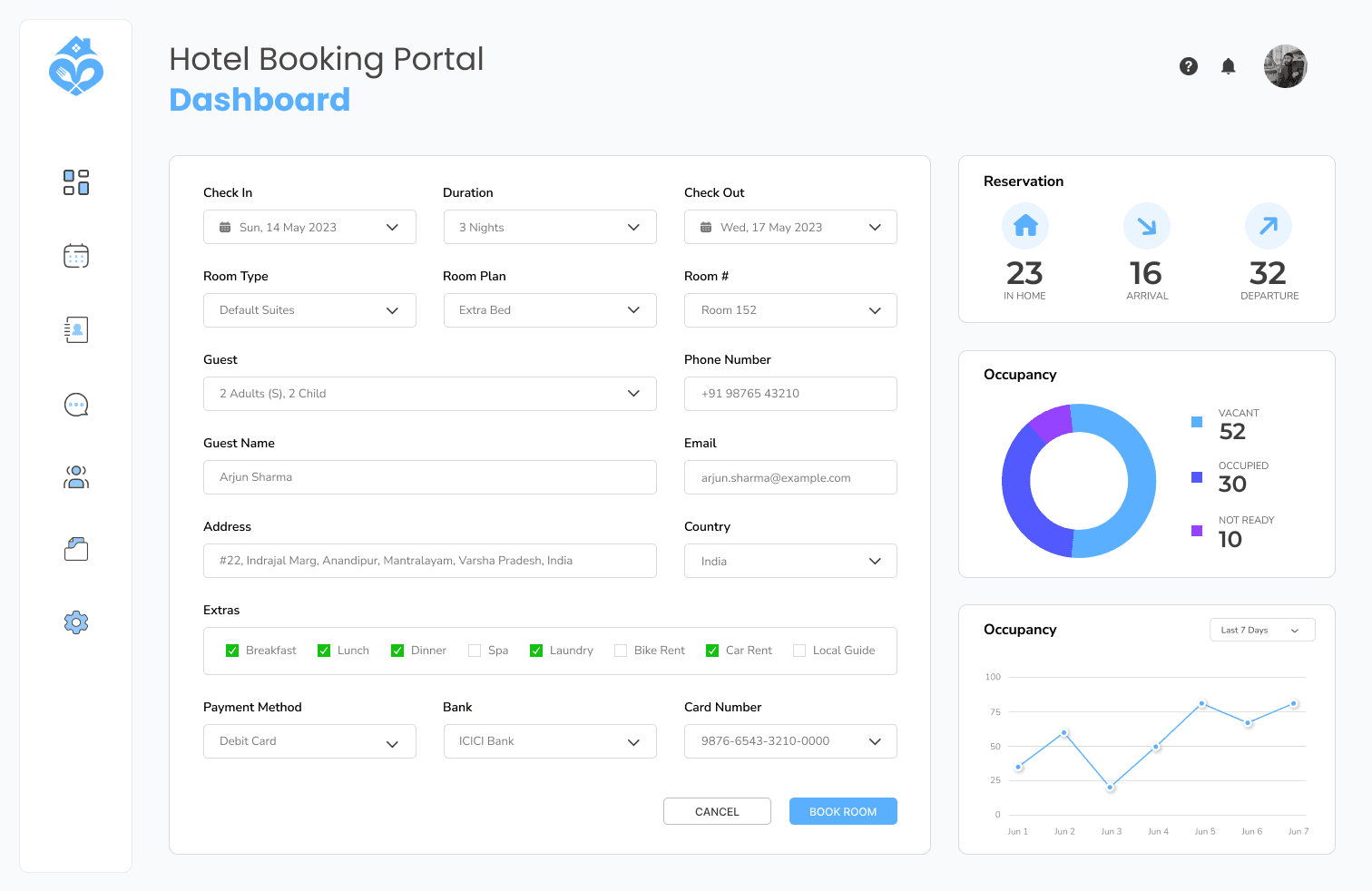Open the guest list icon in sidebar

[76, 329]
